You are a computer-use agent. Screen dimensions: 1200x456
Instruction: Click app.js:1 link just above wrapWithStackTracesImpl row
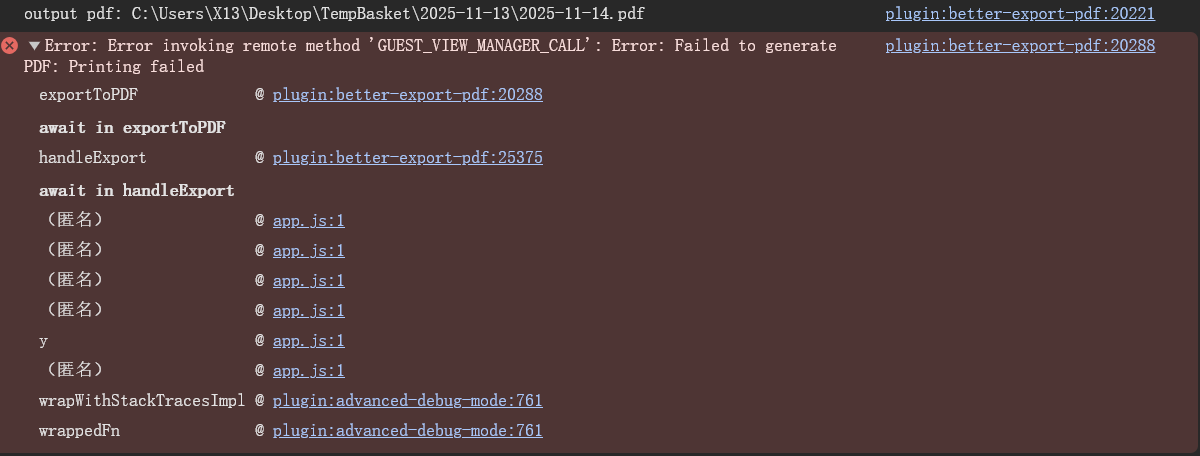click(308, 371)
